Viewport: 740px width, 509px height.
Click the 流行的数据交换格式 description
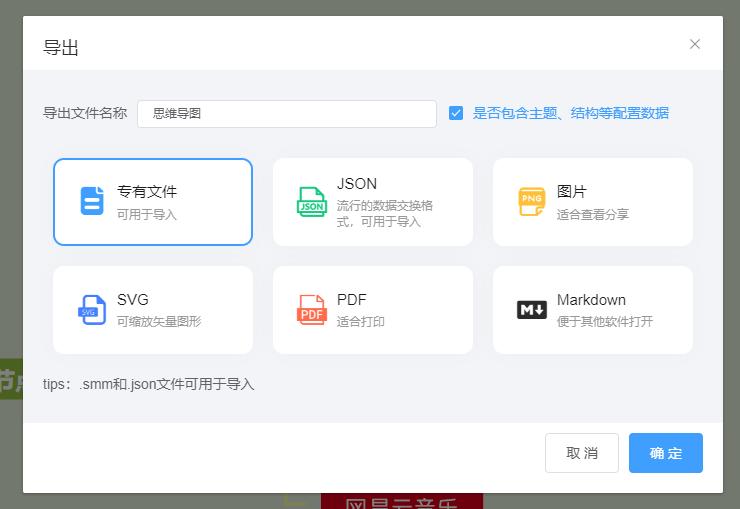[385, 213]
